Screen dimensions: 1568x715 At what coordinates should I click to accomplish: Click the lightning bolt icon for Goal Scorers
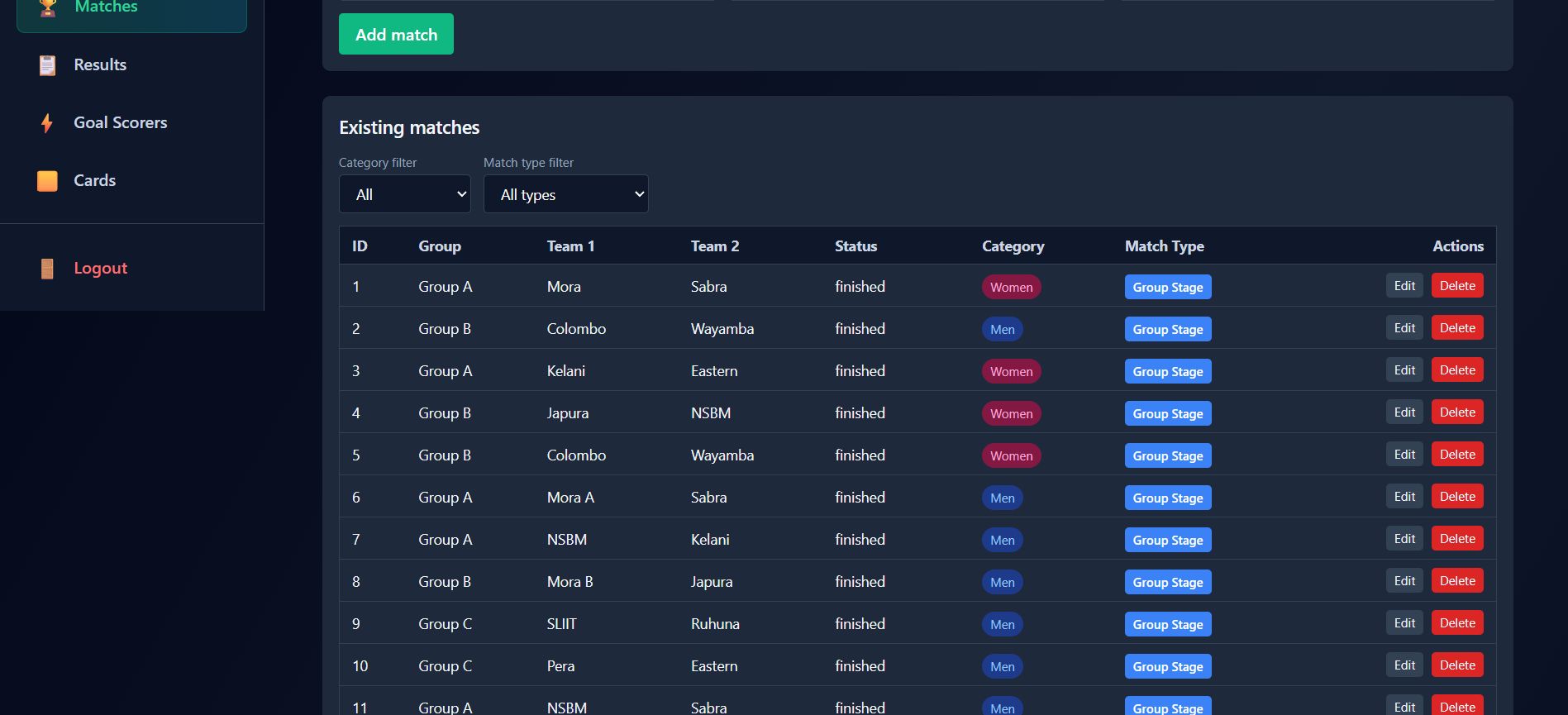pyautogui.click(x=47, y=123)
